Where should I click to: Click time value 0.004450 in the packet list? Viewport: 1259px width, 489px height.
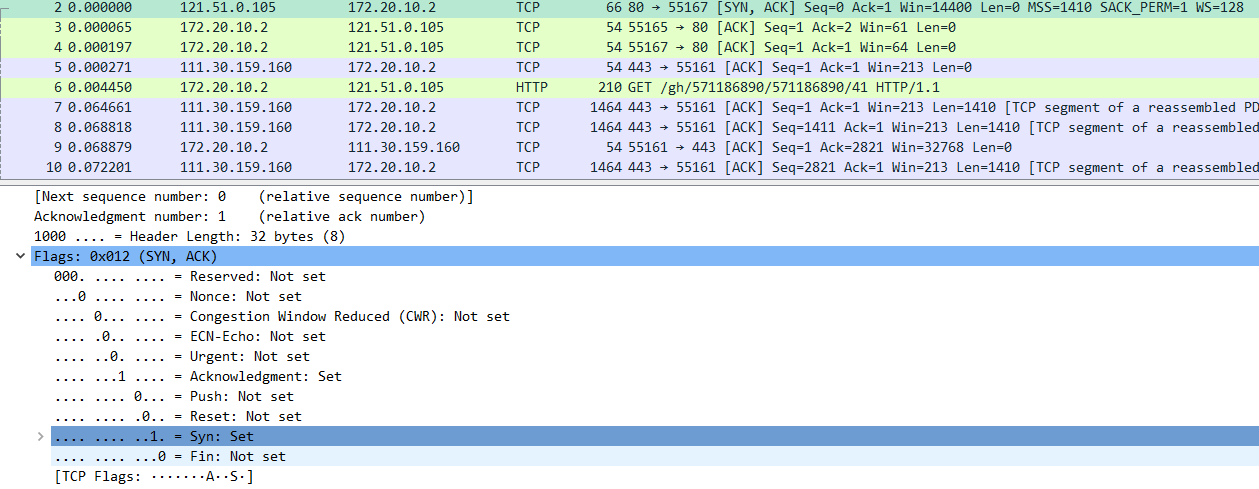(x=99, y=87)
